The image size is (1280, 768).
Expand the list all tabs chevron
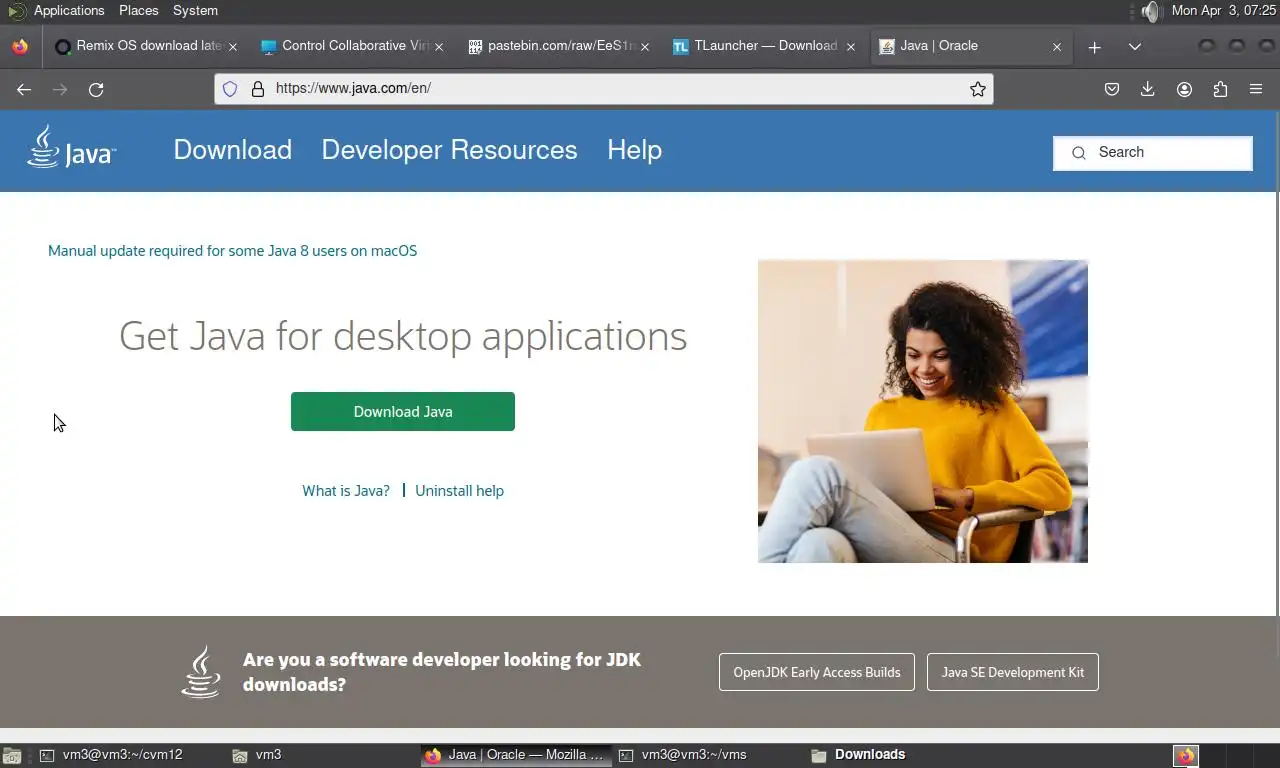coord(1134,47)
